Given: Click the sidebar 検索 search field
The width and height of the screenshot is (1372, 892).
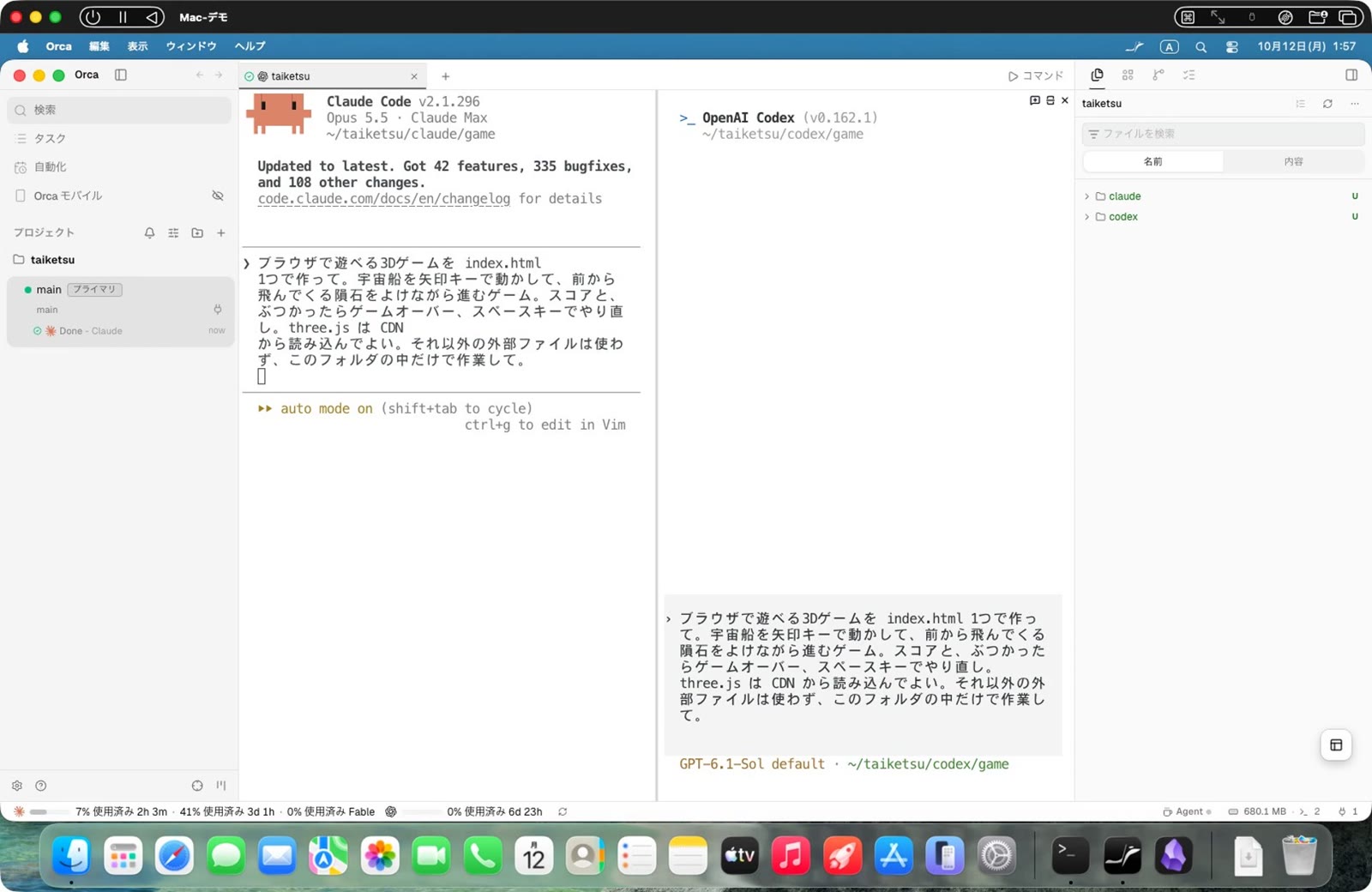Looking at the screenshot, I should tap(120, 110).
